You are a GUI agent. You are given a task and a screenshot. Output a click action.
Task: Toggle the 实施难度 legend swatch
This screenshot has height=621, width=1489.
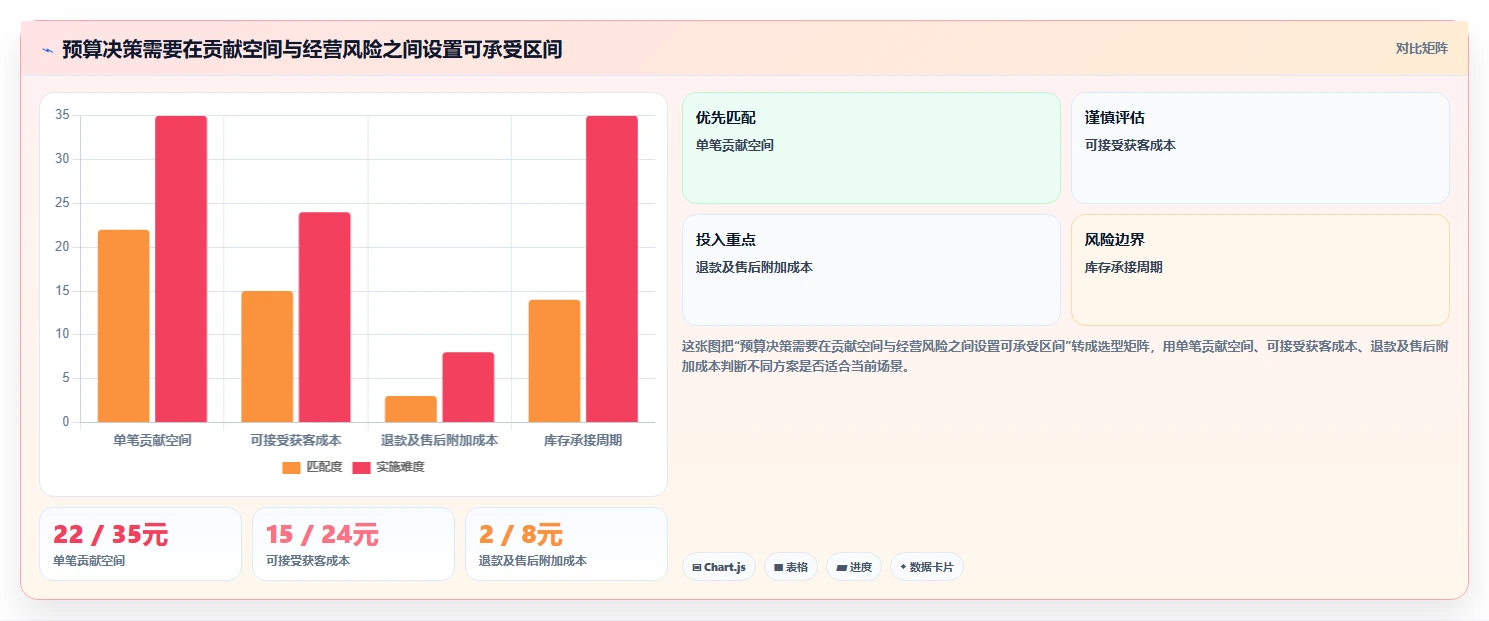pos(362,467)
